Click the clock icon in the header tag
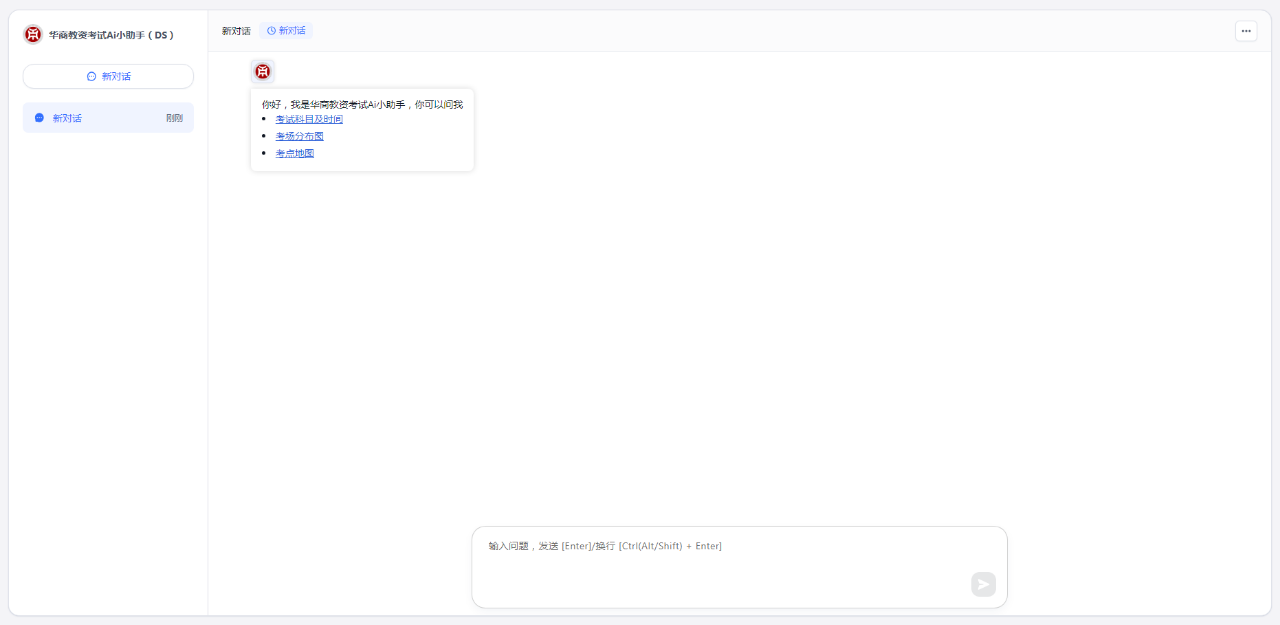 coord(271,31)
